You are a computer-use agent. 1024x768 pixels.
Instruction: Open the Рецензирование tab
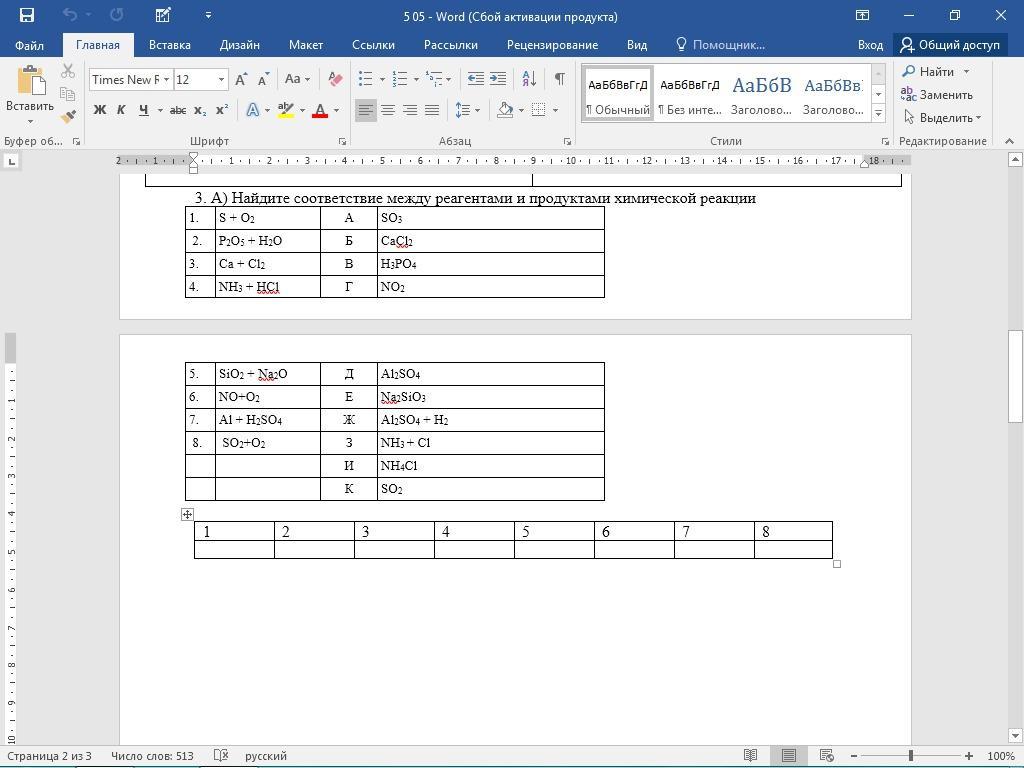[552, 45]
